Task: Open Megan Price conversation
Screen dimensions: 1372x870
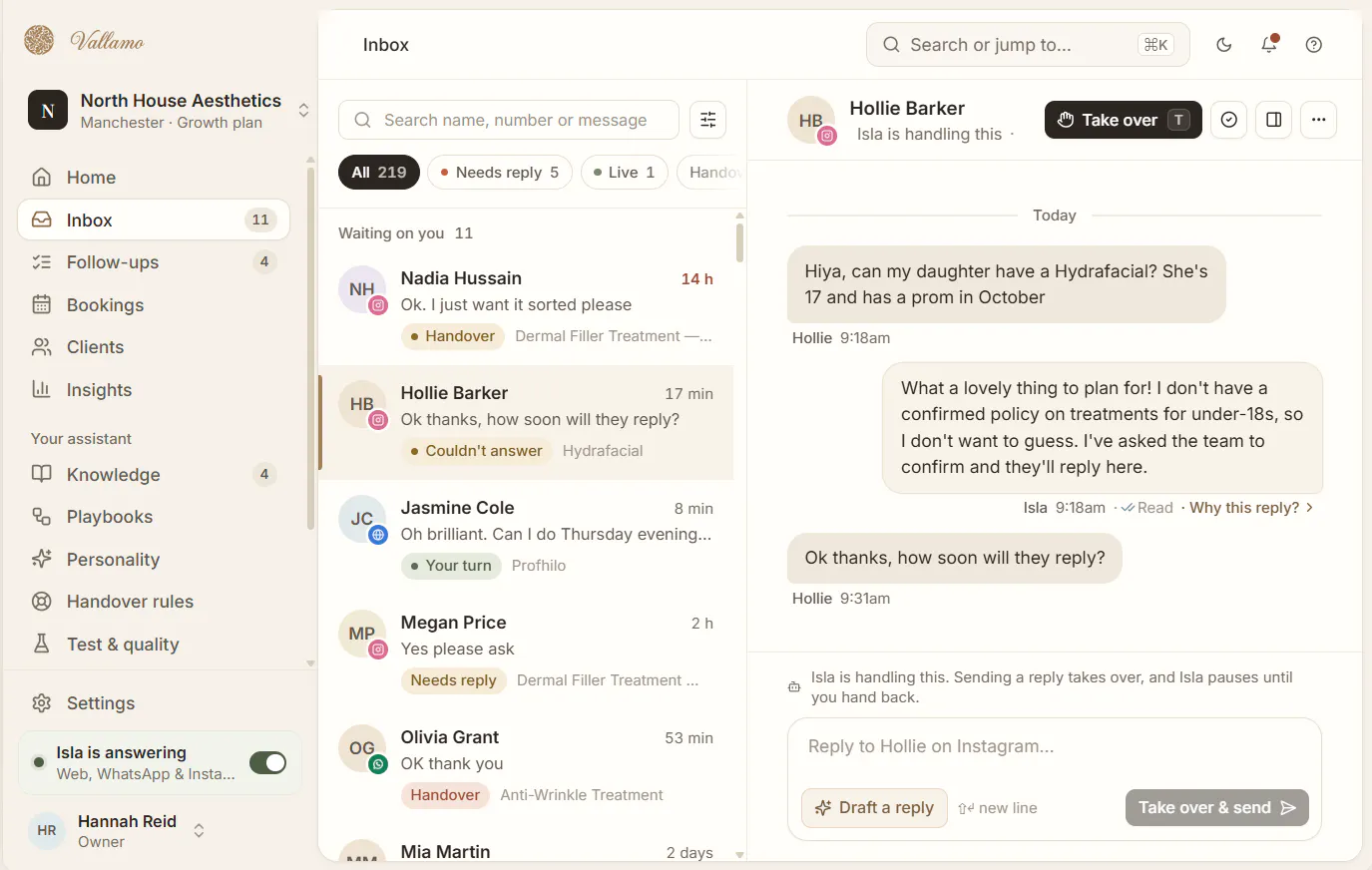Action: click(x=526, y=652)
